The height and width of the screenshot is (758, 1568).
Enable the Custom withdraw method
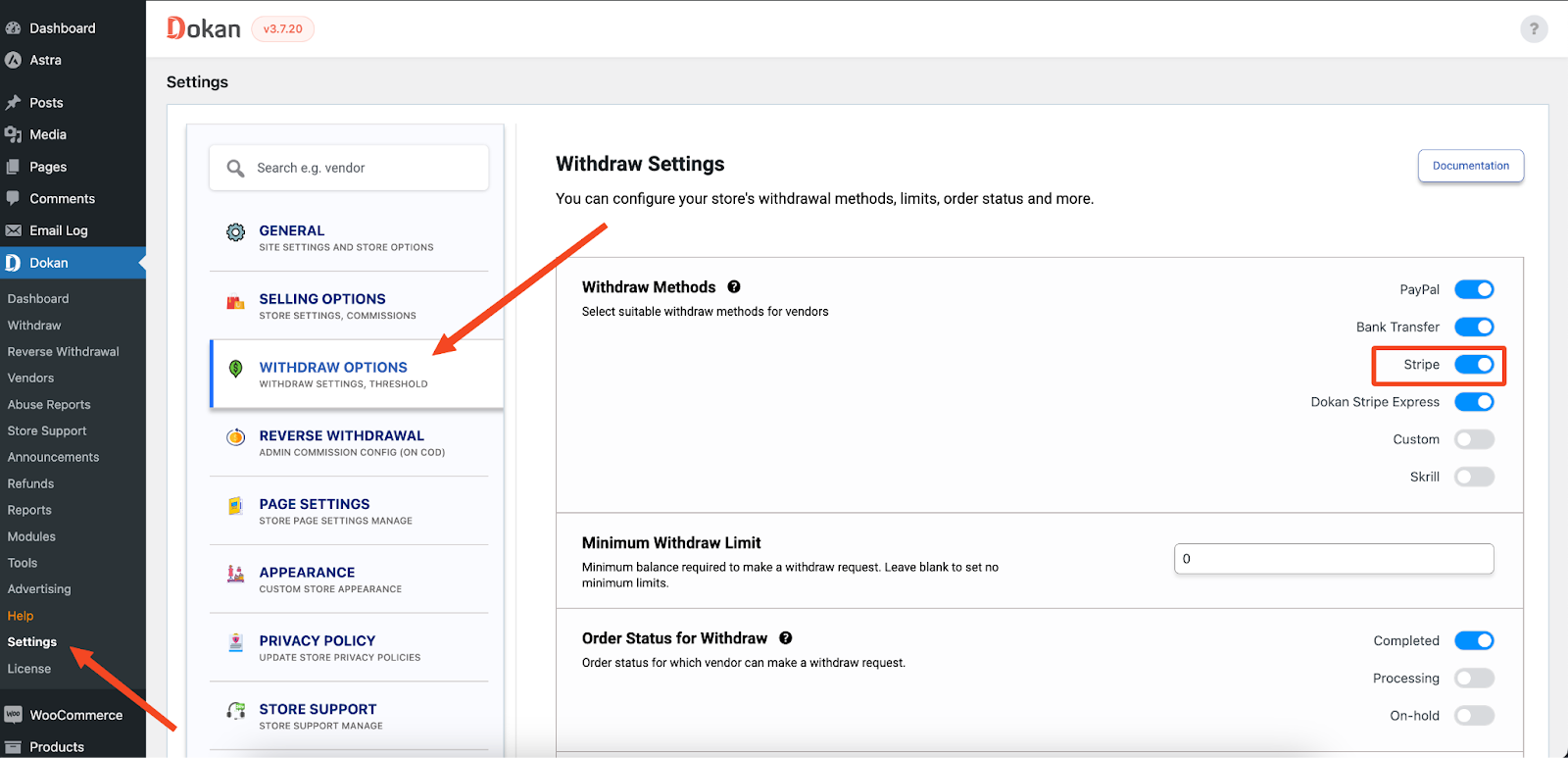click(1474, 439)
